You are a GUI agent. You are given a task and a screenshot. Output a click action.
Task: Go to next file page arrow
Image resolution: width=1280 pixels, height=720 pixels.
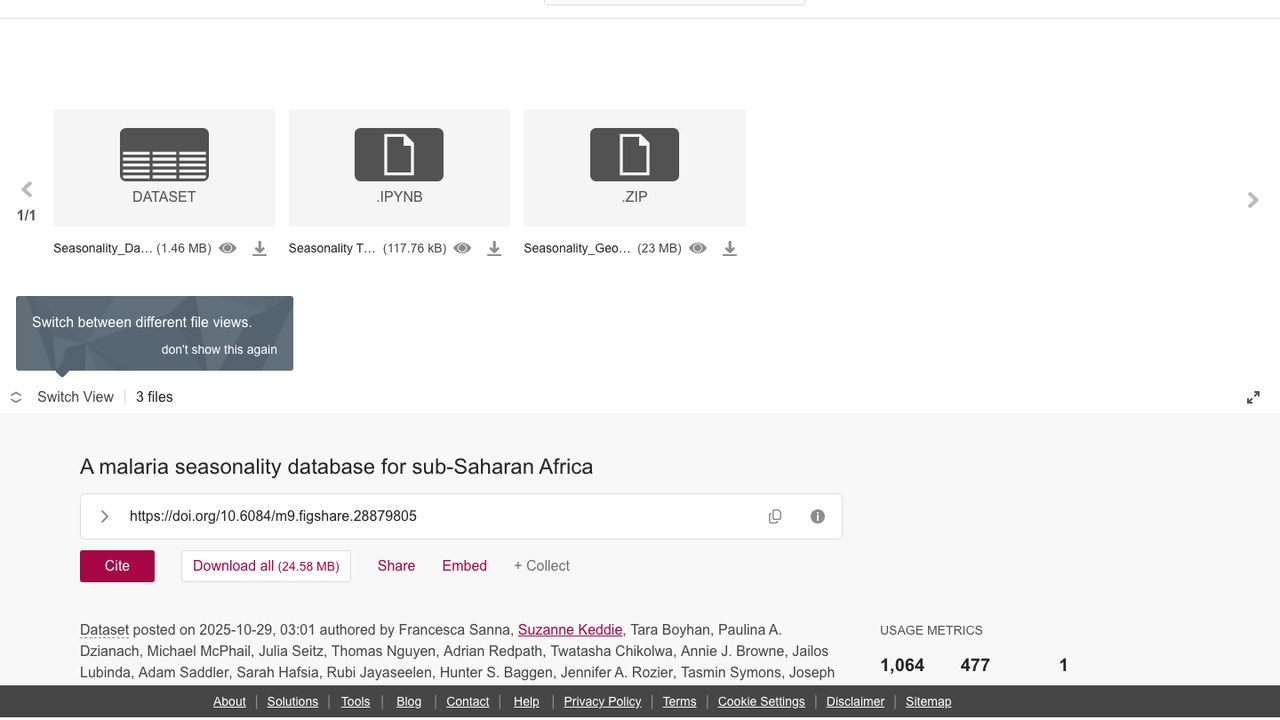[1253, 200]
